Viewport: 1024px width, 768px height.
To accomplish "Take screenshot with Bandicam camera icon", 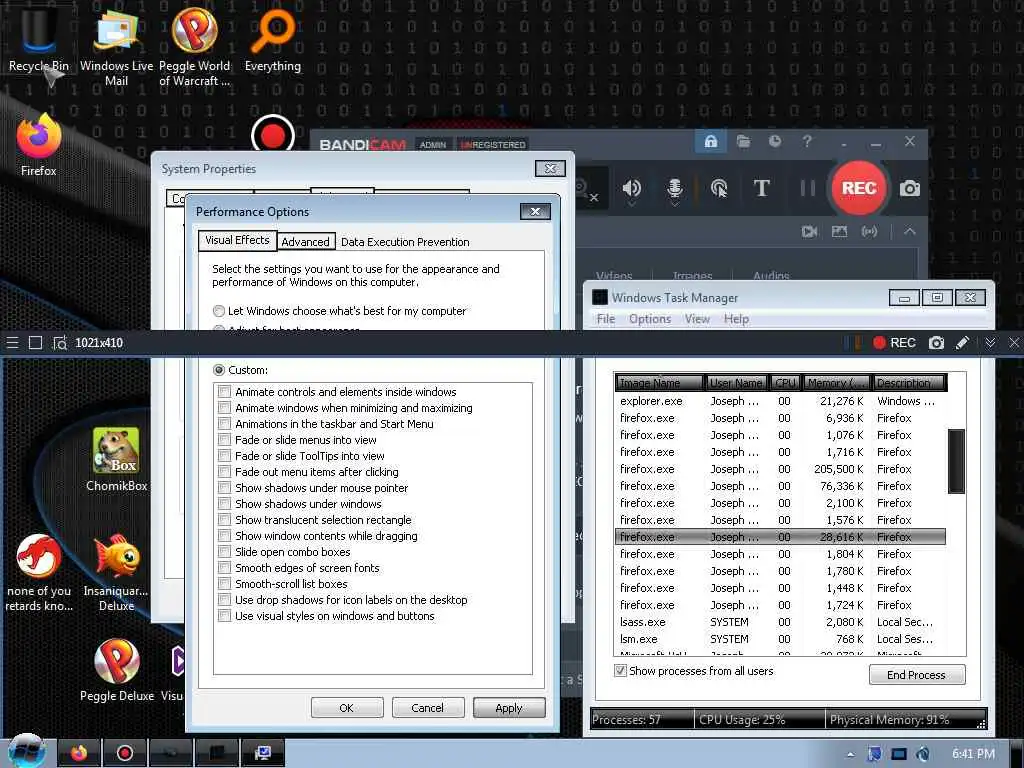I will point(910,188).
